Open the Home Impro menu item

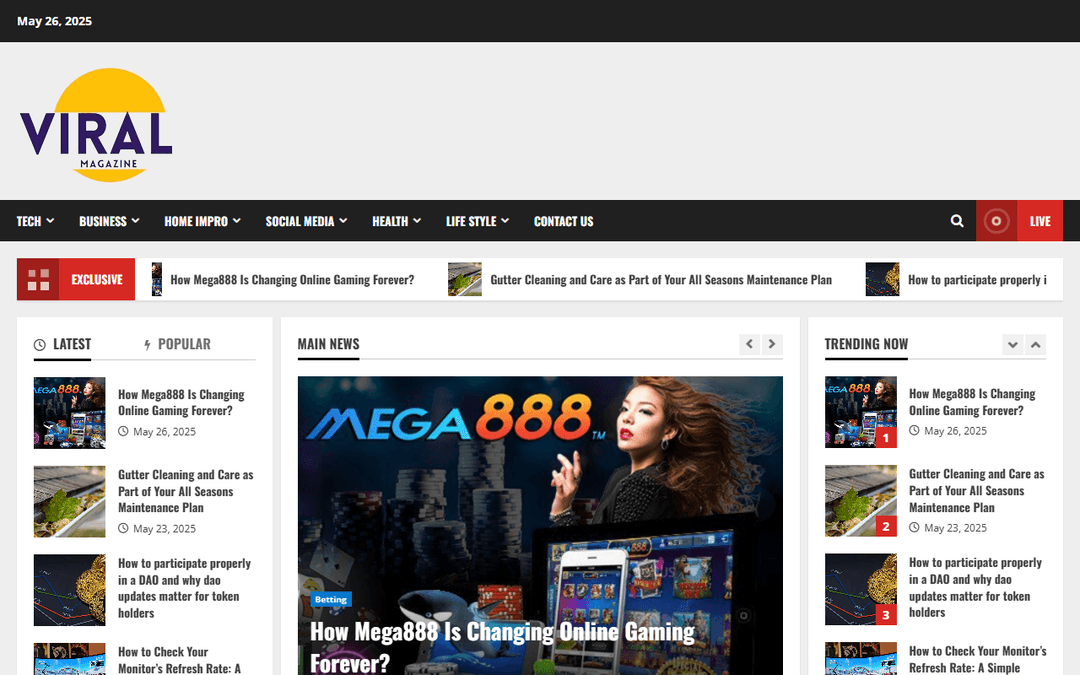196,221
